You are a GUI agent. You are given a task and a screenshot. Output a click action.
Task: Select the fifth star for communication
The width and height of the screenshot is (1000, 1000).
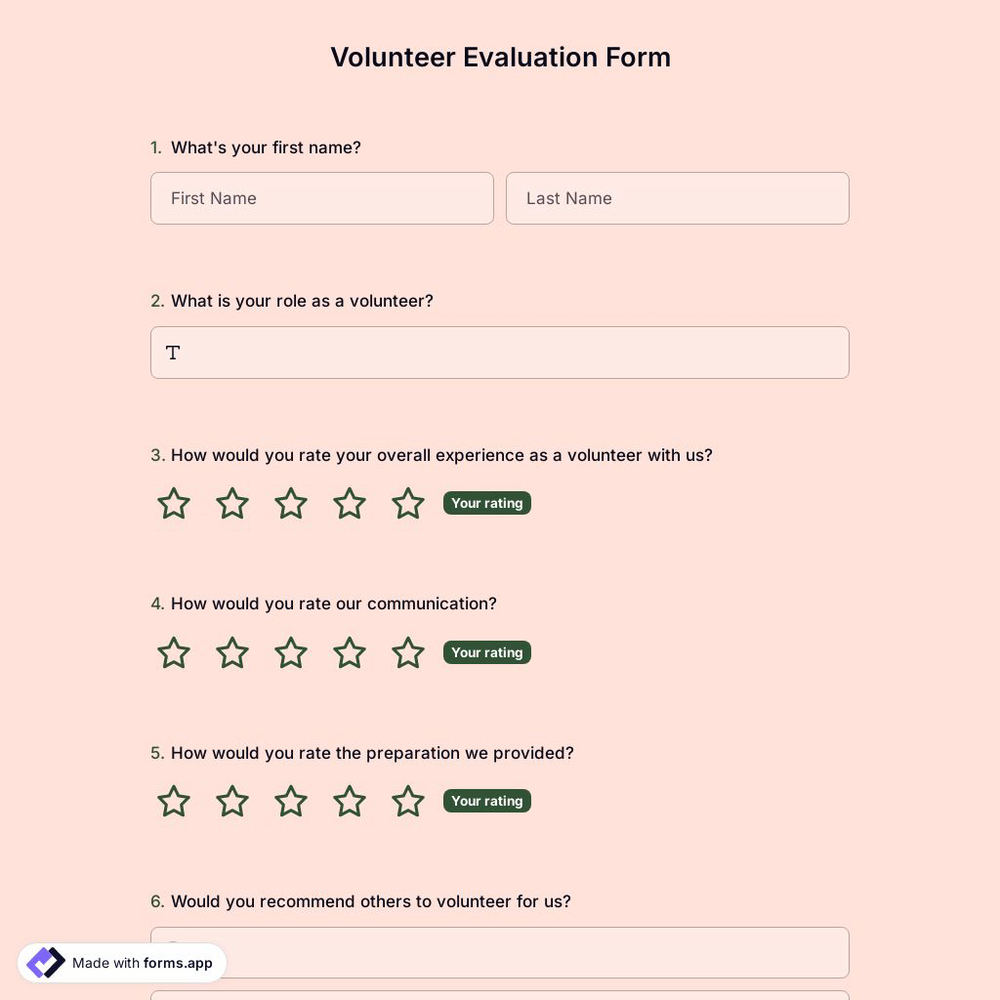[x=408, y=652]
